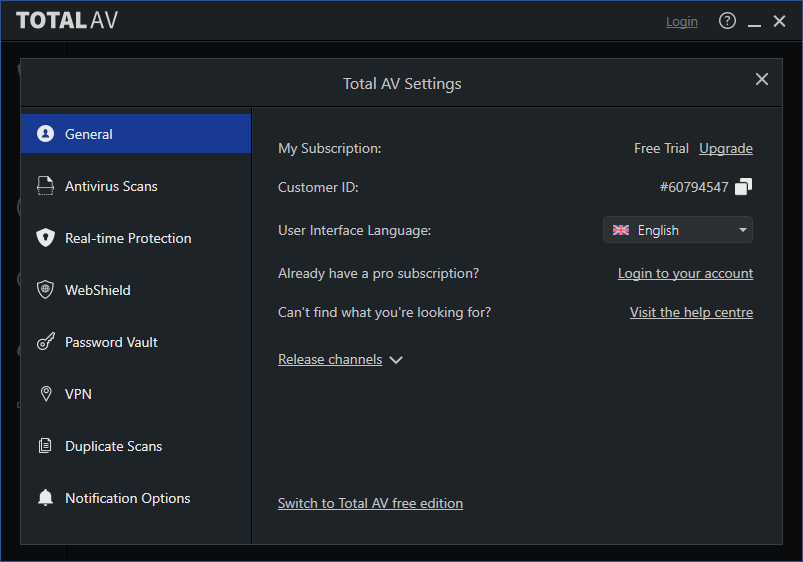Click the Real-time Protection shield icon
Screen dimensions: 803x562
point(46,238)
